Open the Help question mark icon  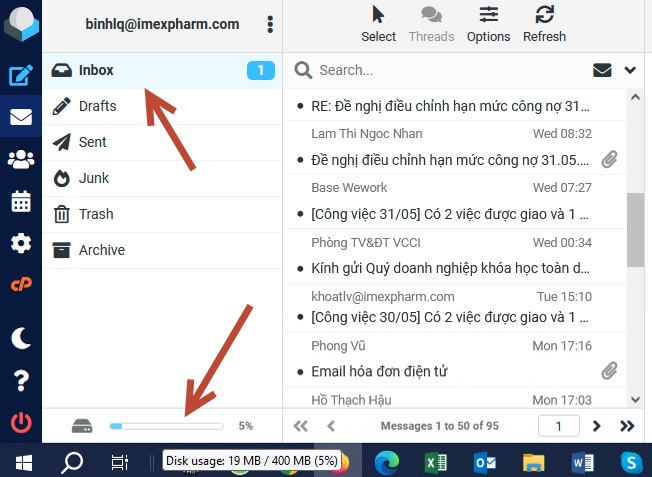coord(21,380)
